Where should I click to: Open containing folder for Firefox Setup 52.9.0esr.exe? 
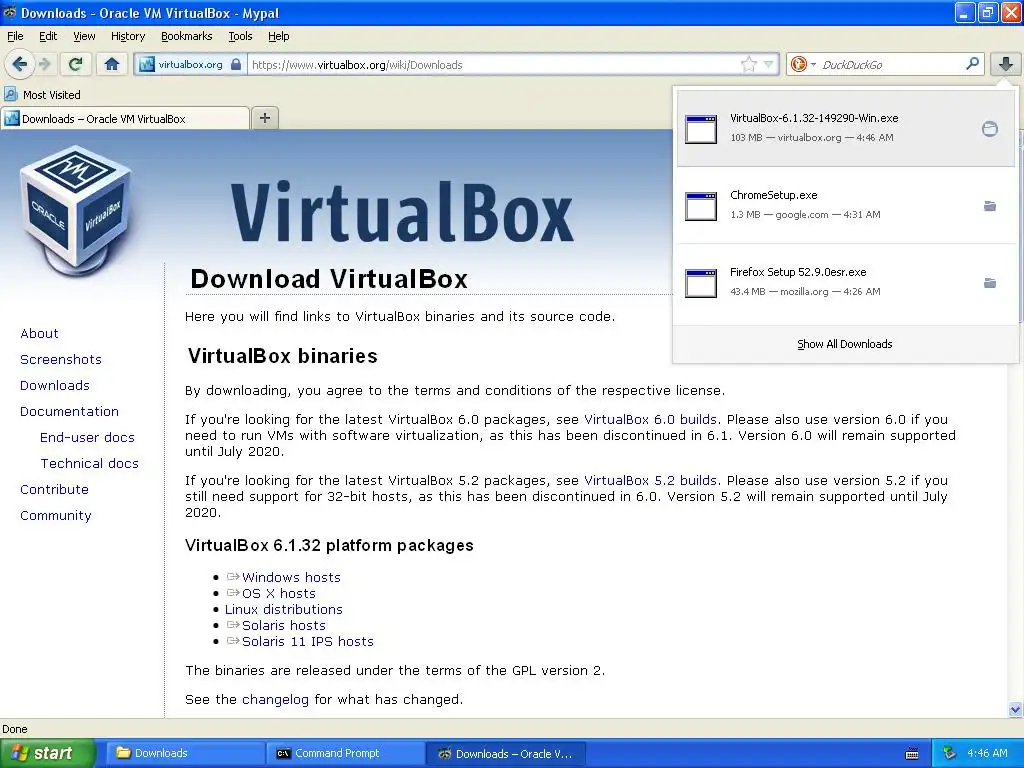click(990, 283)
